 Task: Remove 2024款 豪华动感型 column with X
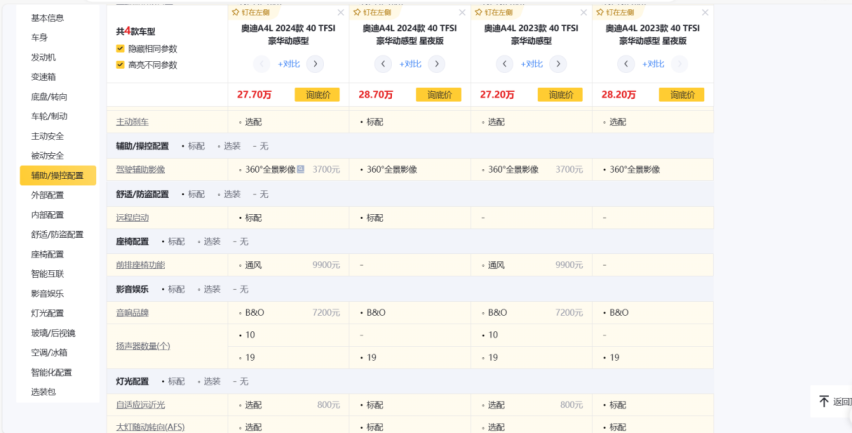point(341,12)
